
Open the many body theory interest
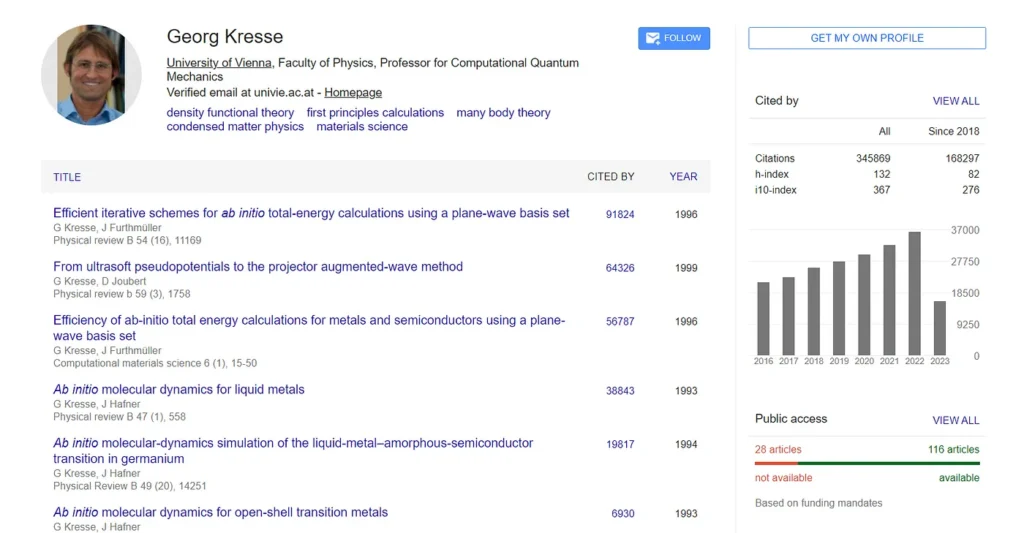[503, 113]
